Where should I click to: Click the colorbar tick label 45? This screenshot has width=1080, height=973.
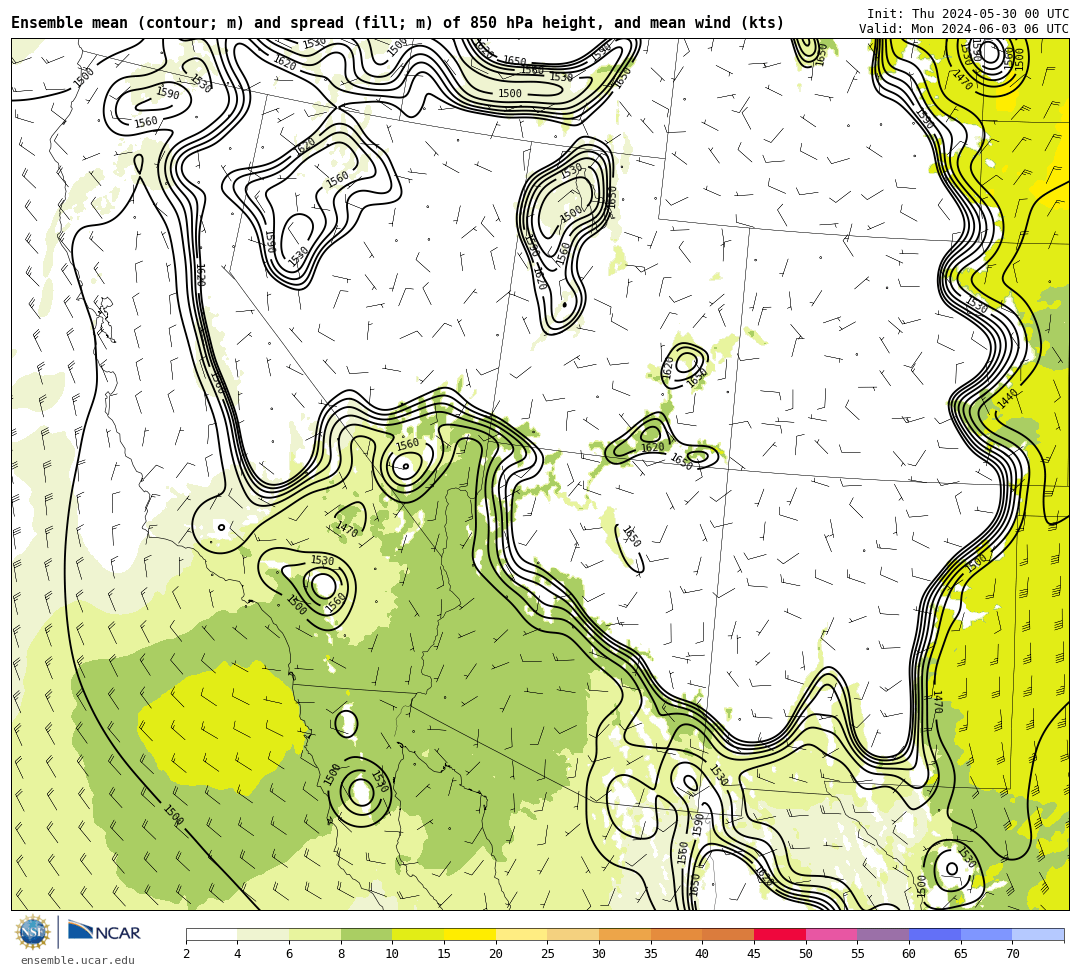754,954
